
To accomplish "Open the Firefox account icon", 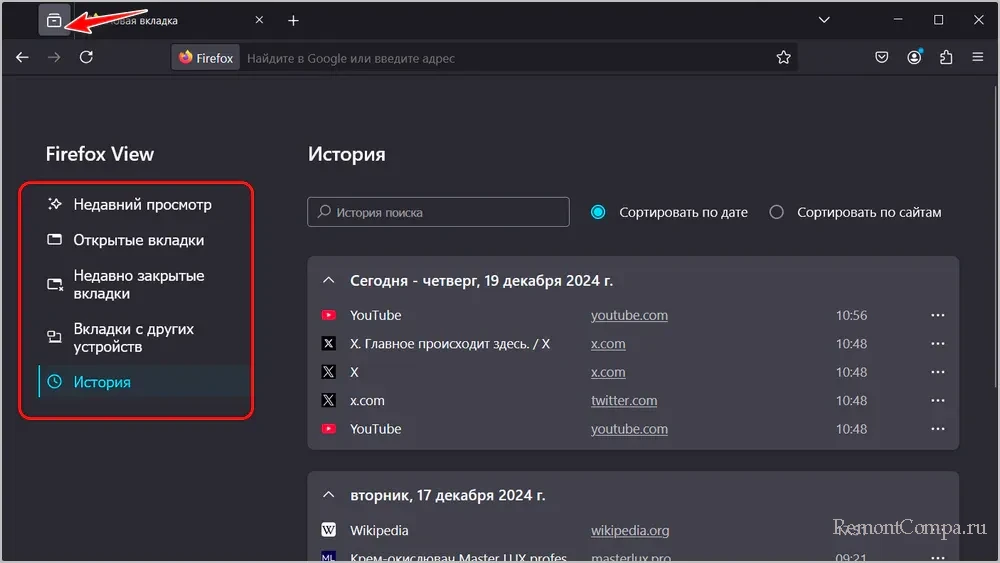I will tap(914, 57).
